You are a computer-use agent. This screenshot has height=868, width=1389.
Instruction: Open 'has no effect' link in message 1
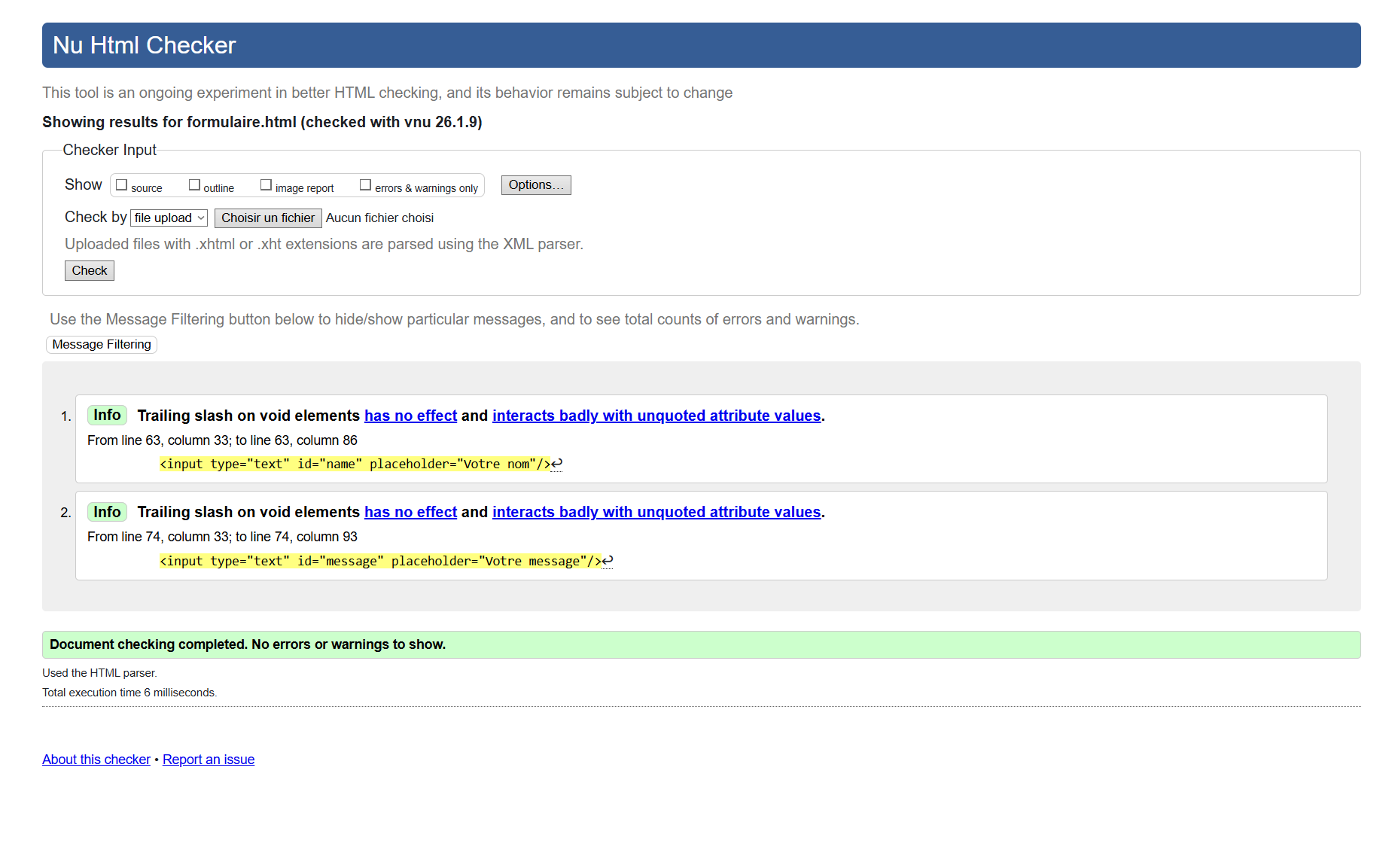coord(410,416)
